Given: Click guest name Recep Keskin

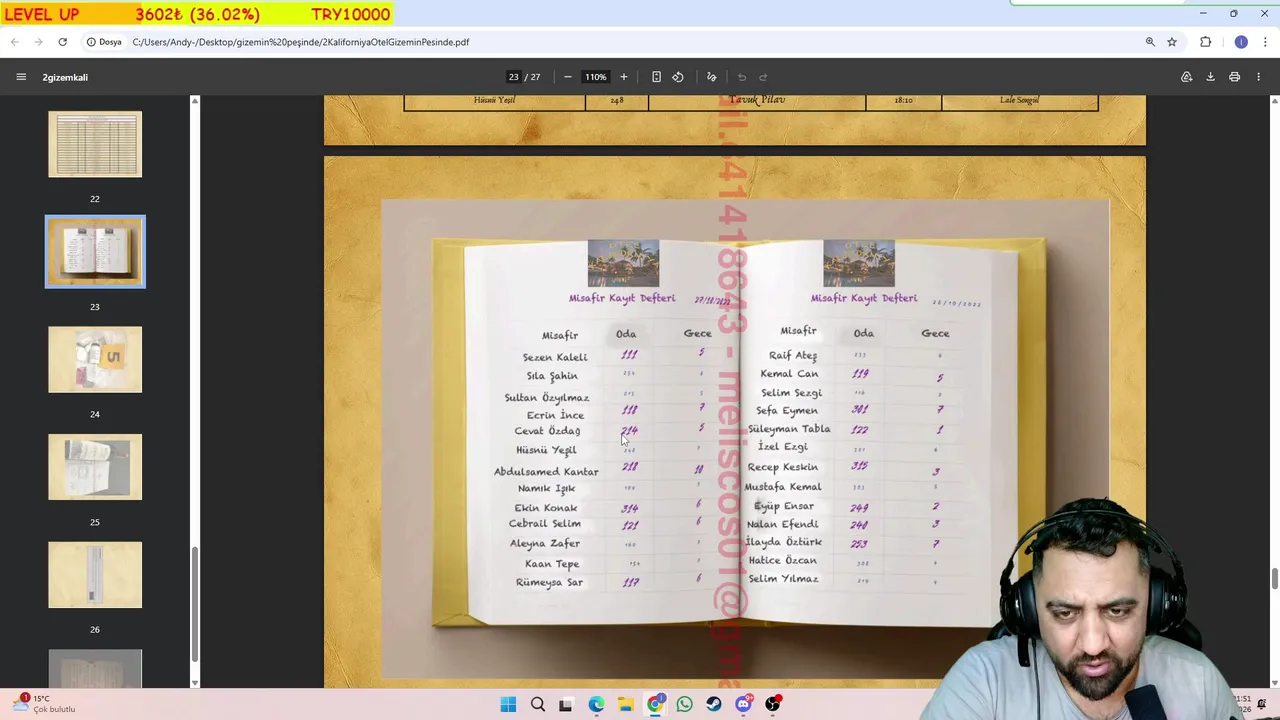Looking at the screenshot, I should [x=782, y=467].
